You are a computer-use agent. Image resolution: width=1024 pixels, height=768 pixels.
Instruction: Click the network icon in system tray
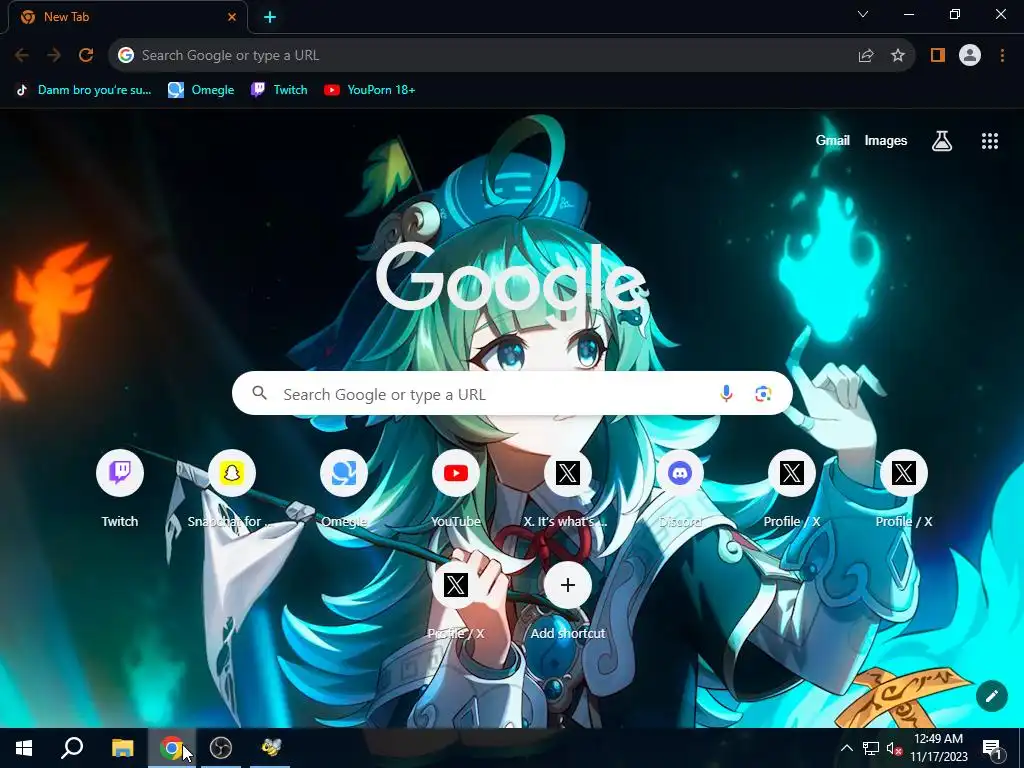(x=871, y=748)
